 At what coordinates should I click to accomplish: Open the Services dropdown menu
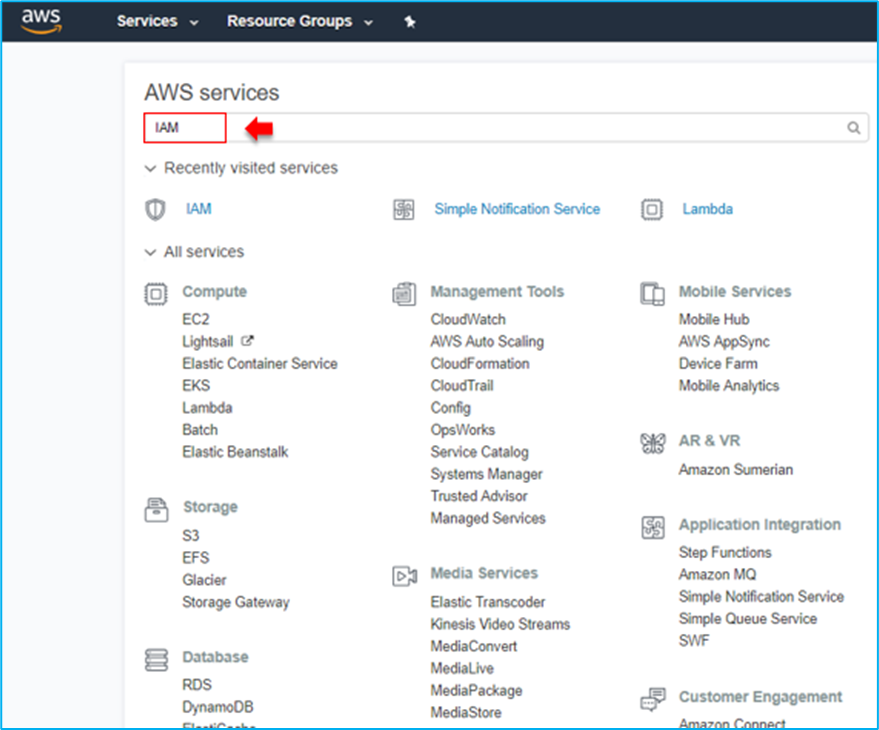point(158,21)
